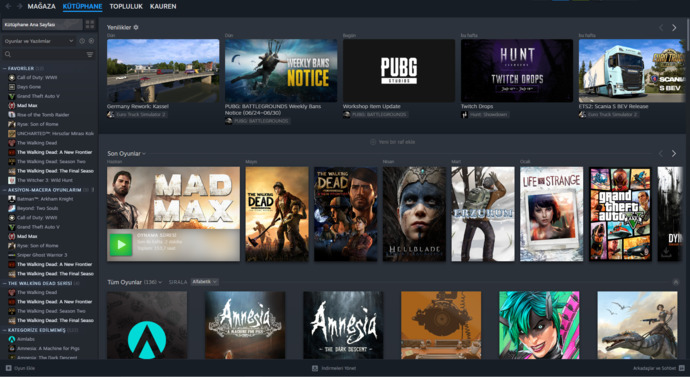Screen dimensions: 690x377
Task: Open the PUBG Weekly Bans Notice card
Action: click(281, 71)
